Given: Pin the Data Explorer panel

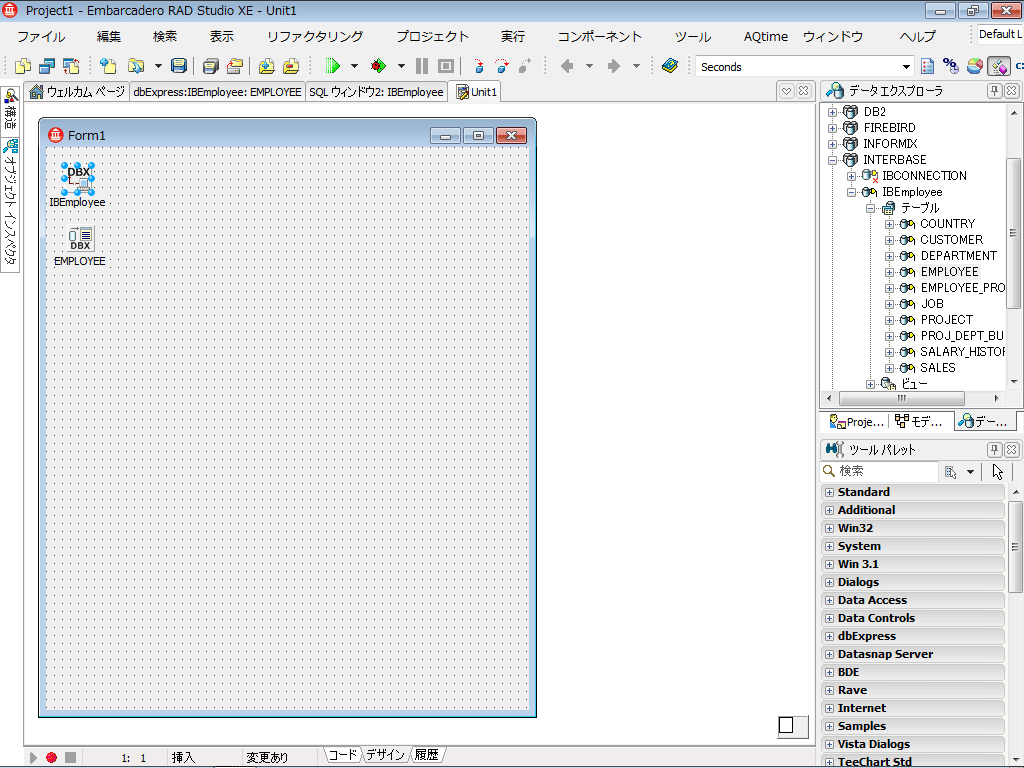Looking at the screenshot, I should point(994,91).
